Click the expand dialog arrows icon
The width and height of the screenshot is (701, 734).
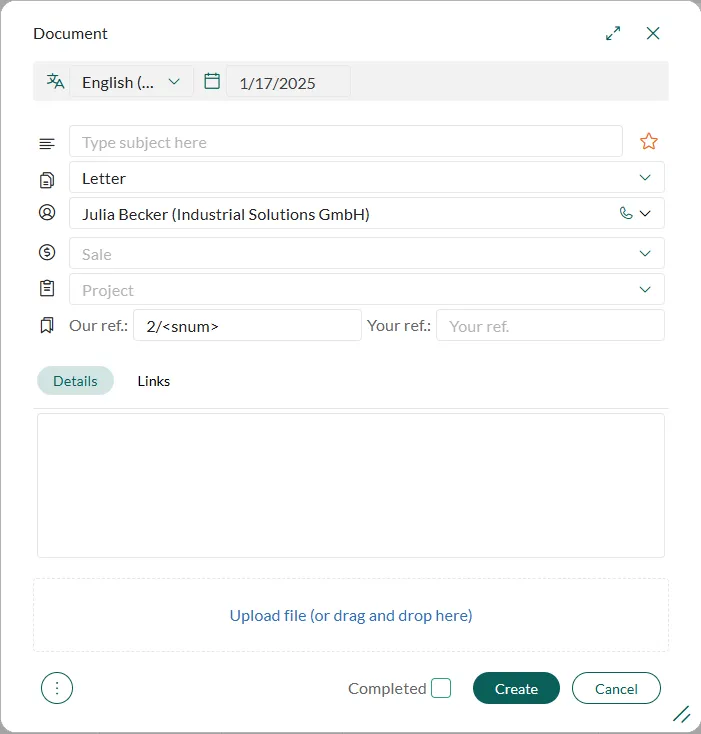coord(613,33)
